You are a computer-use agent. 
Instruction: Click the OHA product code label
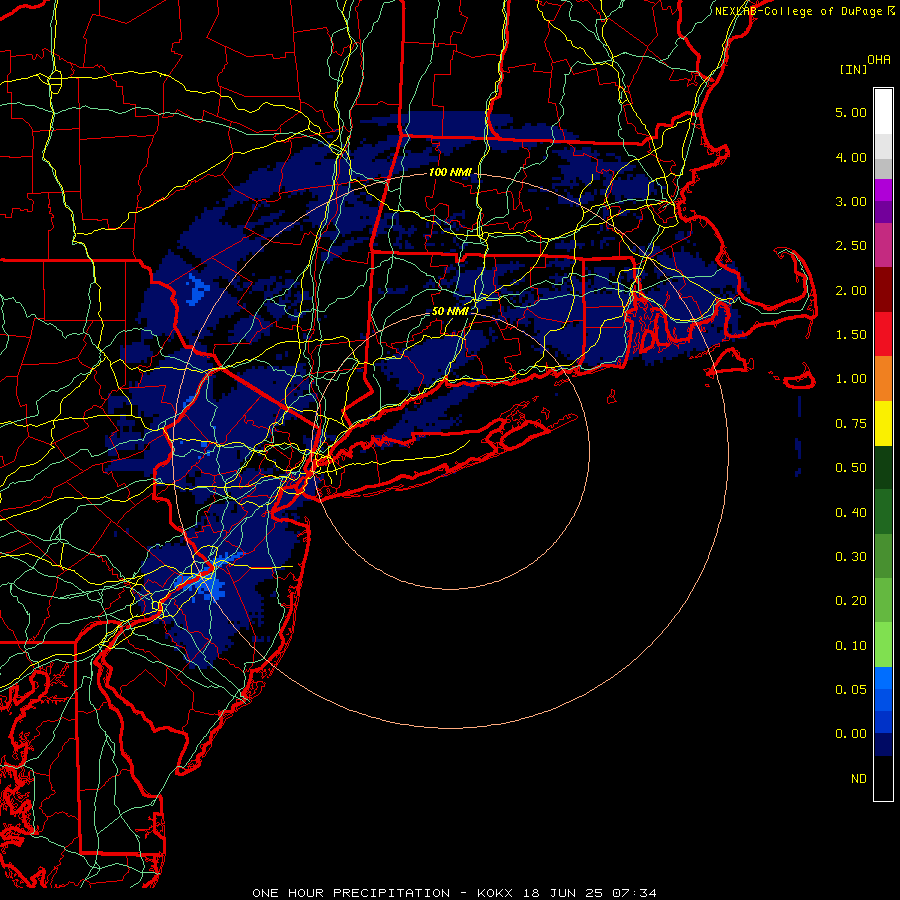pos(879,60)
